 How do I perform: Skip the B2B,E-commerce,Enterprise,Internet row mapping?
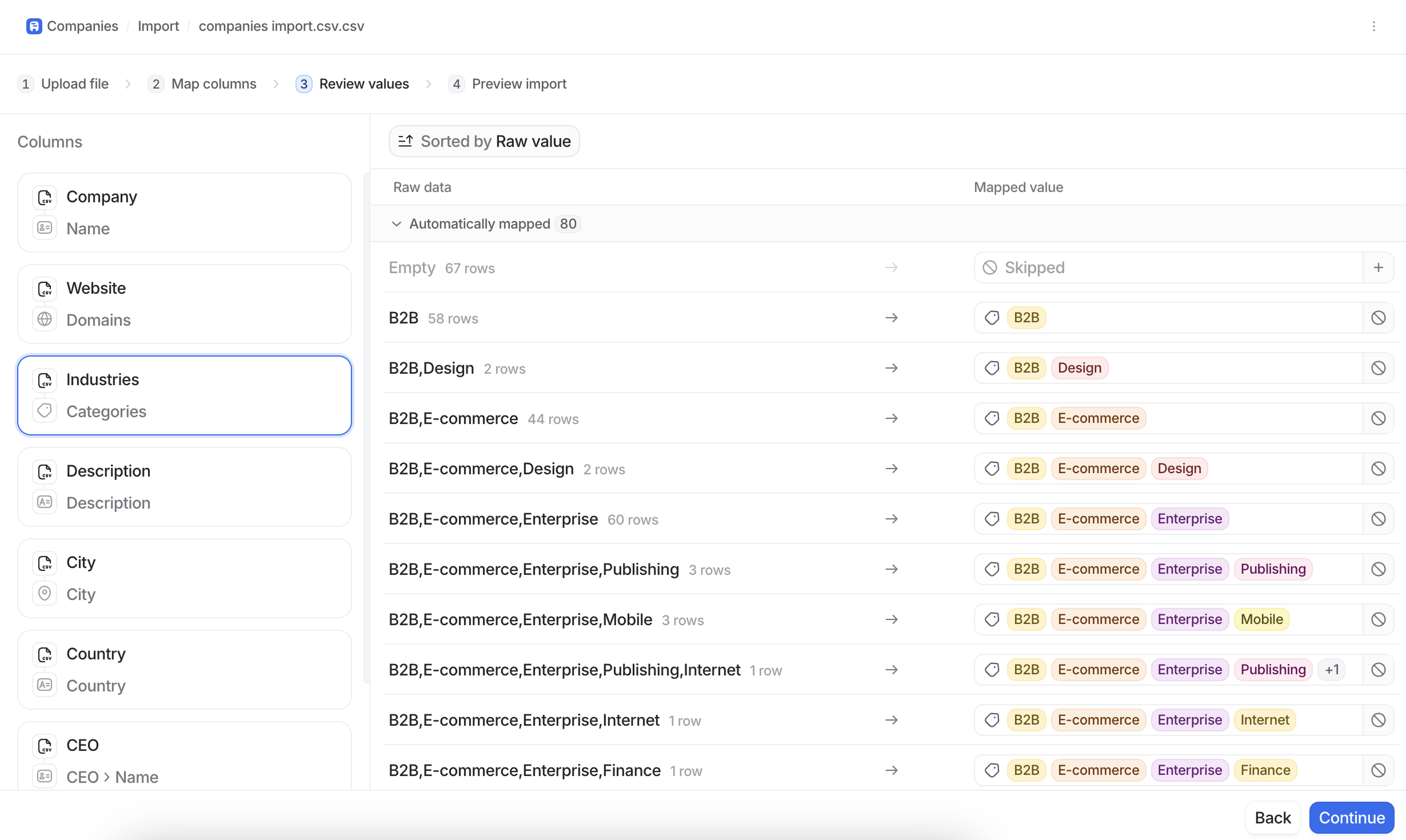[1378, 720]
